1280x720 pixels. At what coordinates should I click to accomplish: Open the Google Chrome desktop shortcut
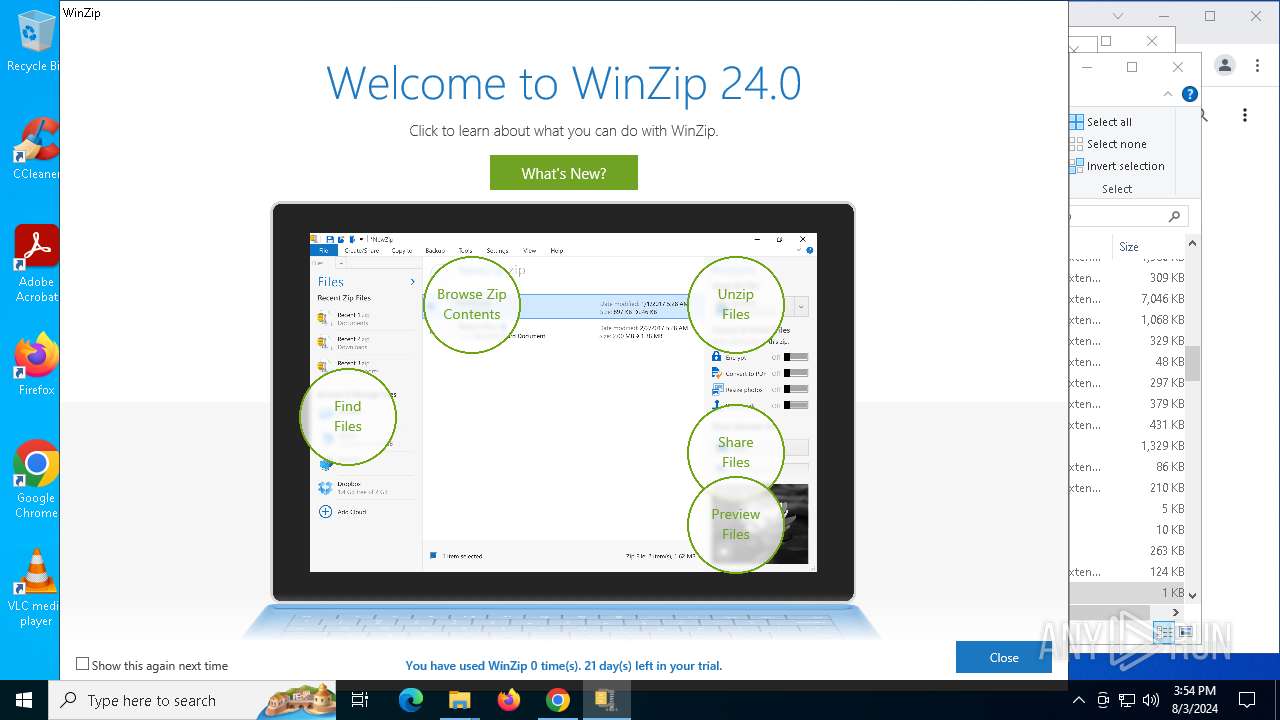click(x=36, y=479)
